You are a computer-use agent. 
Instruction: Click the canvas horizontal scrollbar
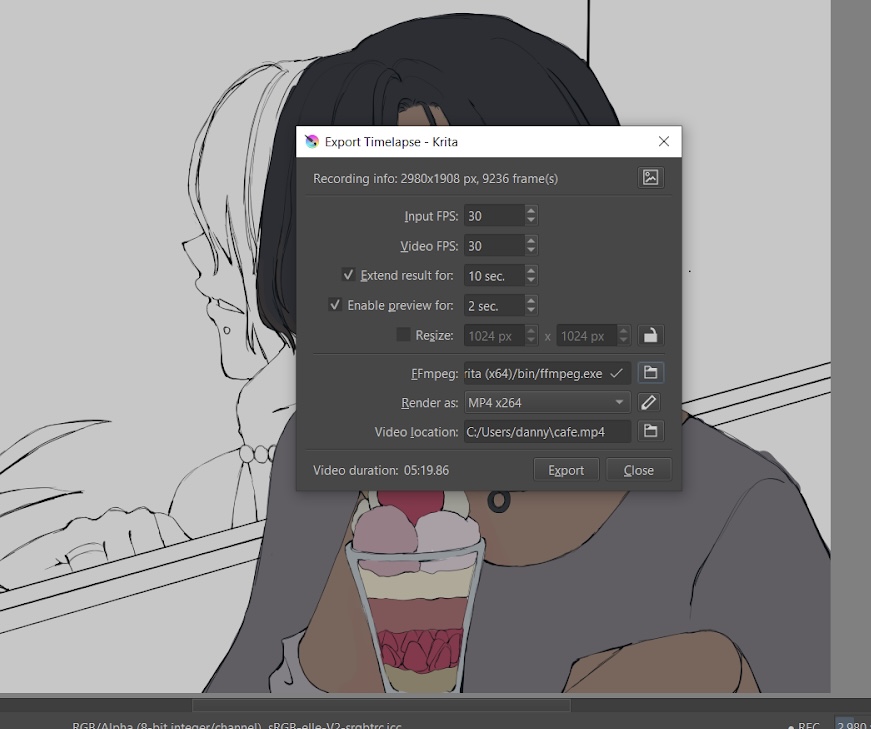[380, 704]
